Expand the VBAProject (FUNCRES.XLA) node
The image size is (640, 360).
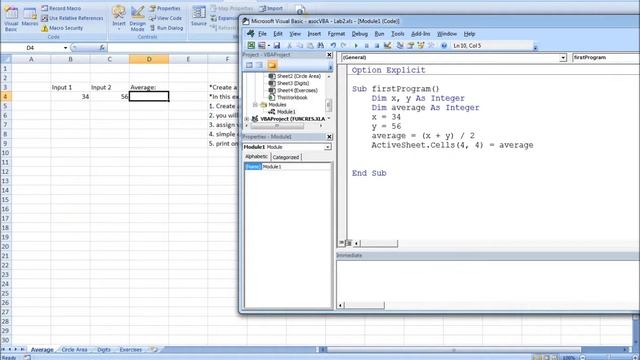[247, 119]
